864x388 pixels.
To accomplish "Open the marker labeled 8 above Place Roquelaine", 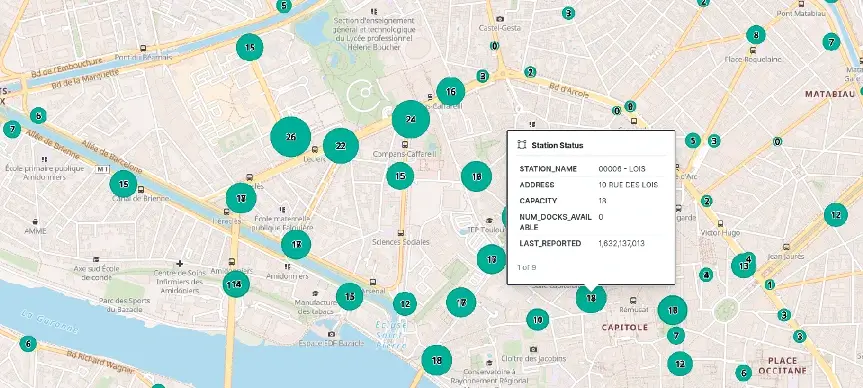I will [x=755, y=35].
